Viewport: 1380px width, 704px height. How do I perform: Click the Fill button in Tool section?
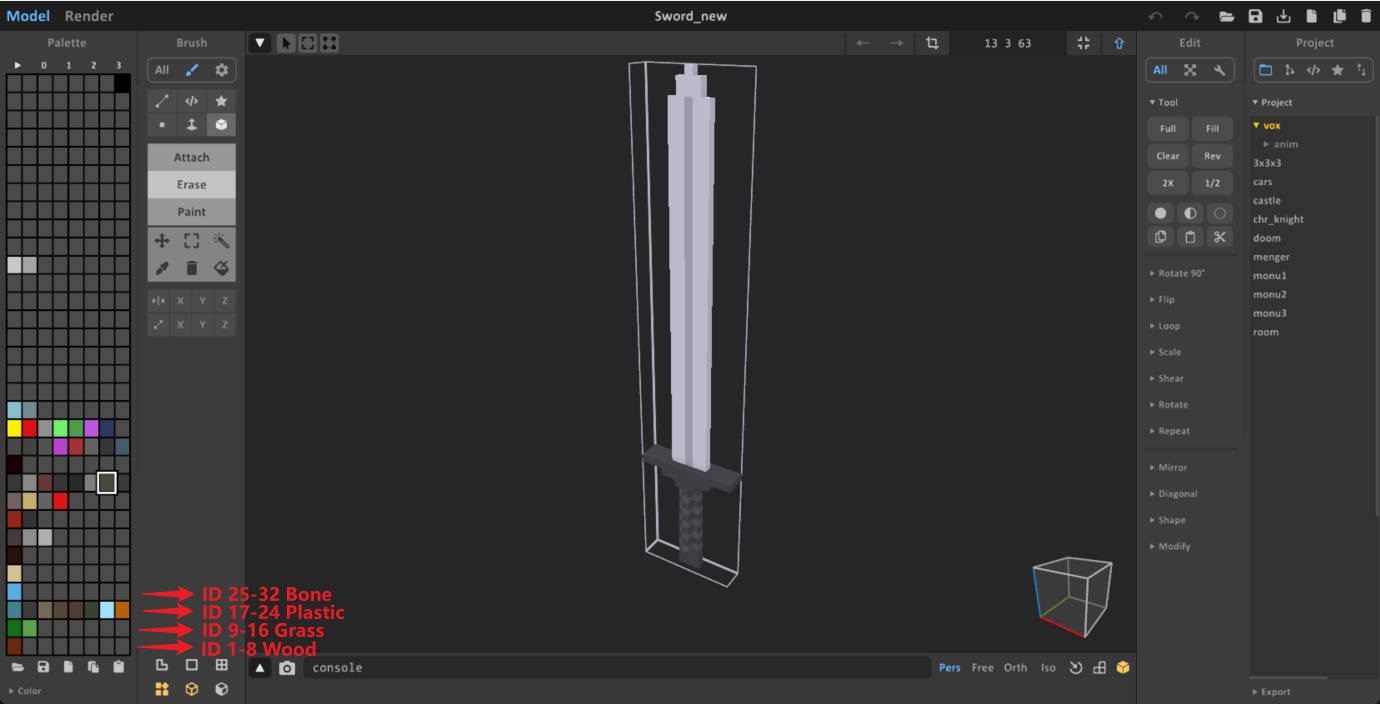click(x=1212, y=129)
